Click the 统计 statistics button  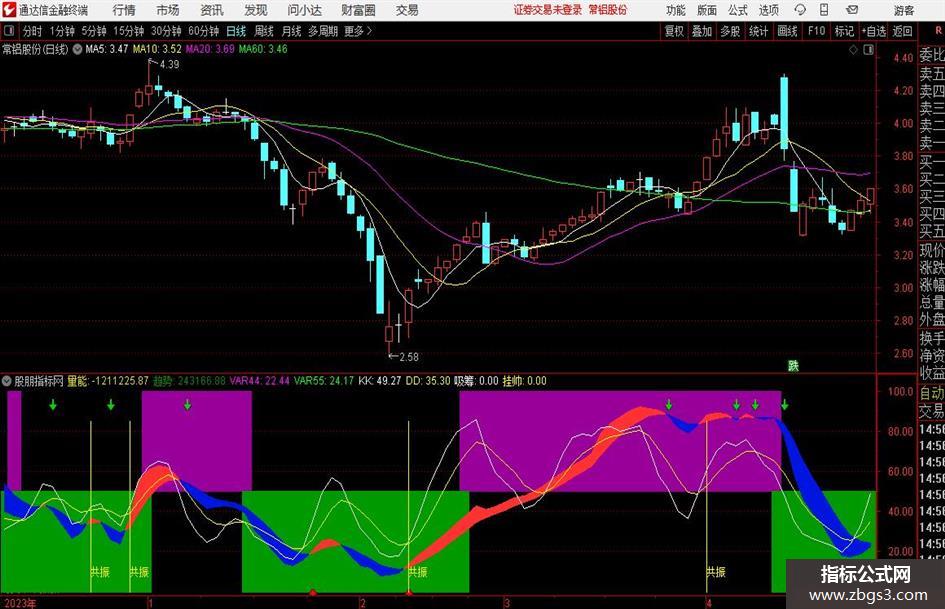758,31
